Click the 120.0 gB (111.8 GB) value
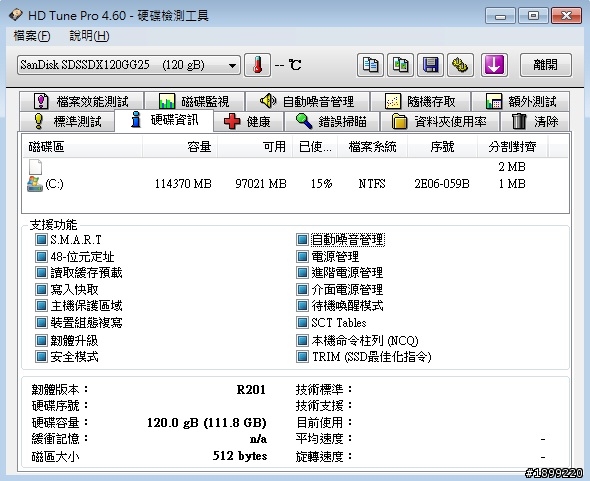Image resolution: width=590 pixels, height=481 pixels. 207,423
